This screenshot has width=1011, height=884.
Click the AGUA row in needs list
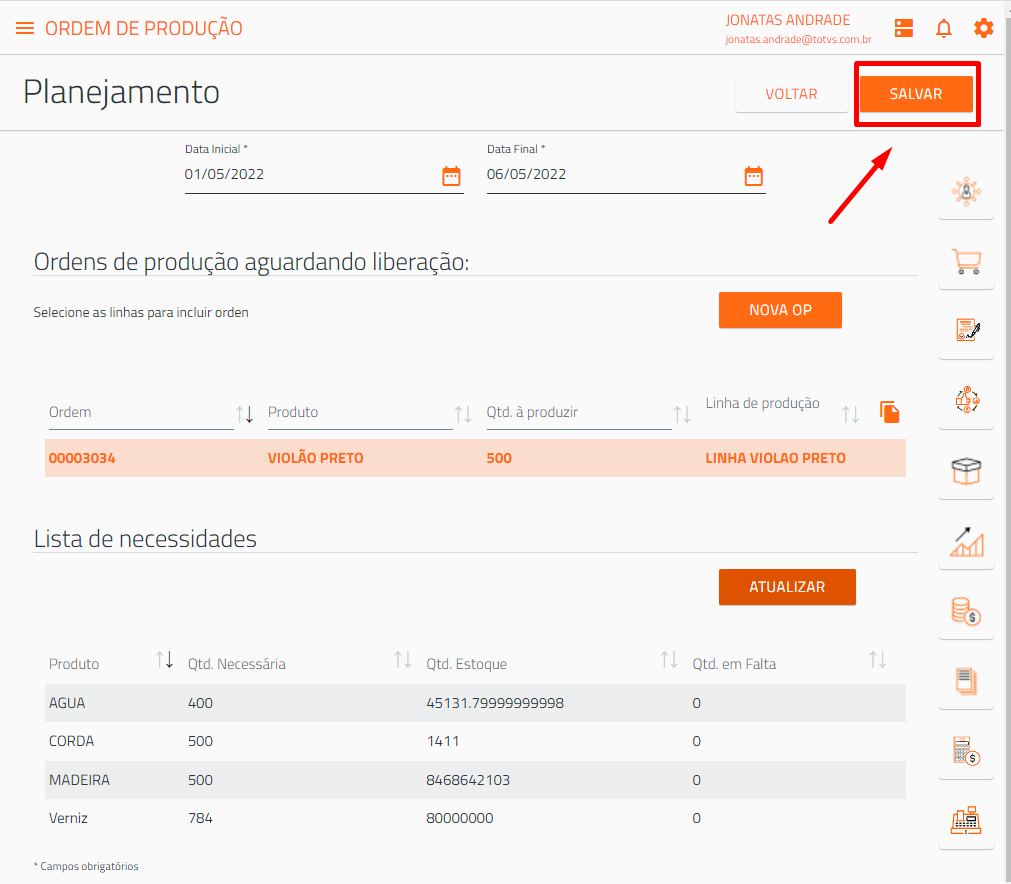pyautogui.click(x=475, y=703)
